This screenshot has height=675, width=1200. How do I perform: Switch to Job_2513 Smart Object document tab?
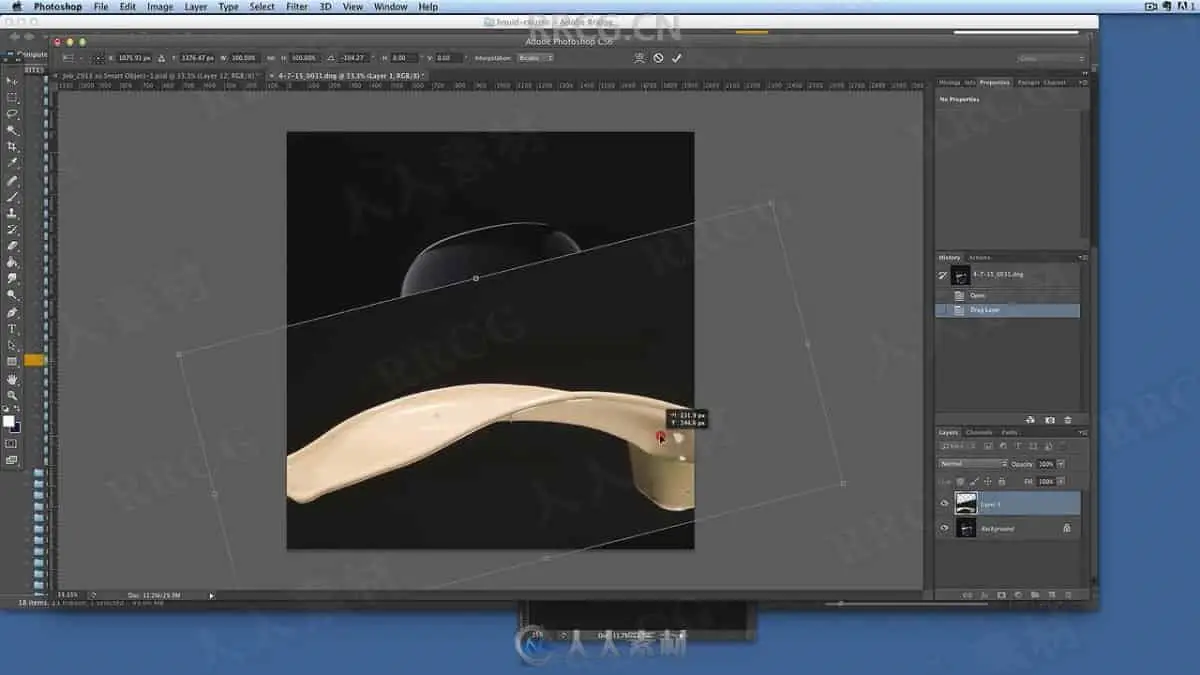[x=158, y=75]
